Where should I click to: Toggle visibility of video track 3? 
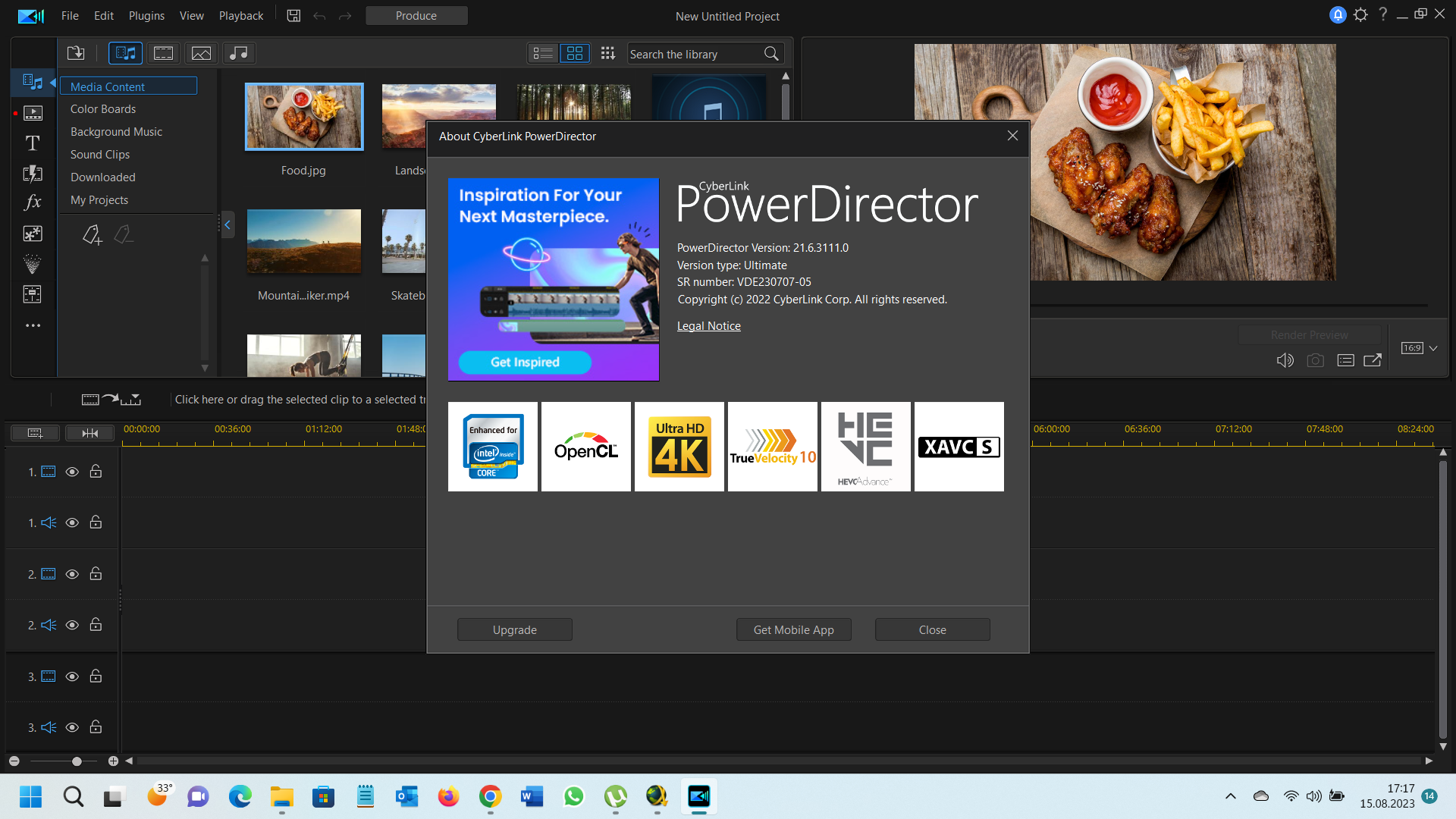click(72, 676)
